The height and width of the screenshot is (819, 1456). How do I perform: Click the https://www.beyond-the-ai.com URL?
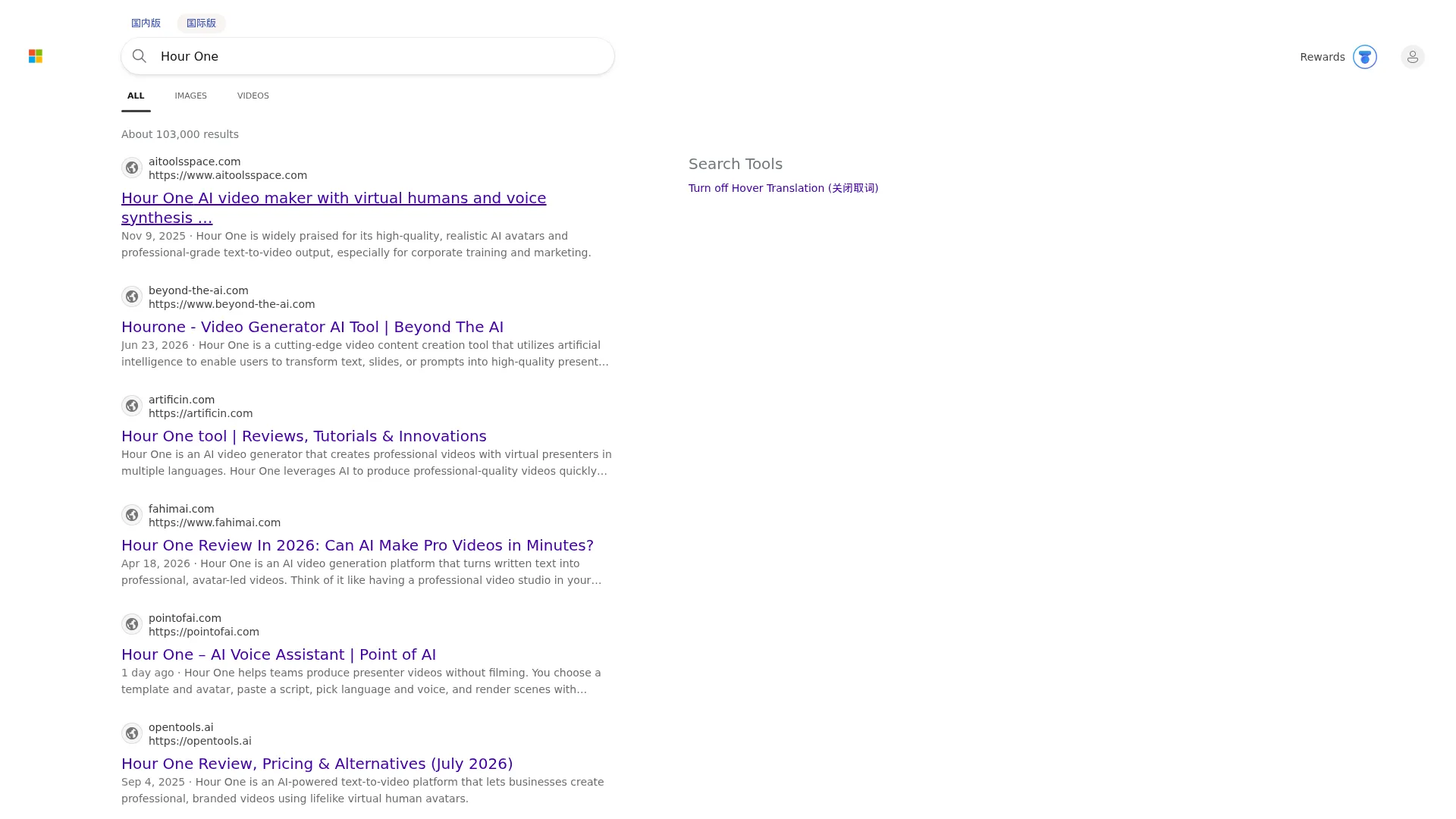pyautogui.click(x=231, y=304)
